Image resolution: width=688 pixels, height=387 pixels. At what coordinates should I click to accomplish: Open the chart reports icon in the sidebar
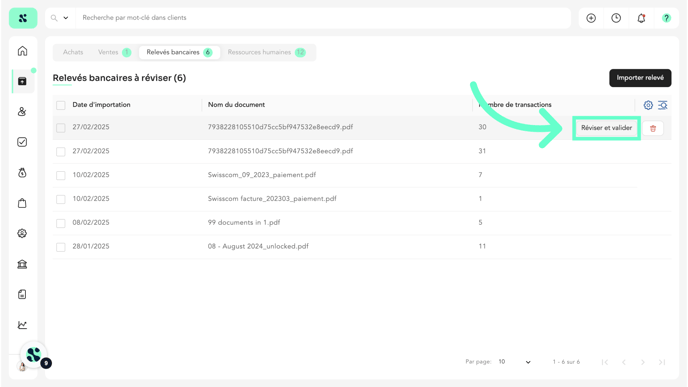click(x=22, y=325)
